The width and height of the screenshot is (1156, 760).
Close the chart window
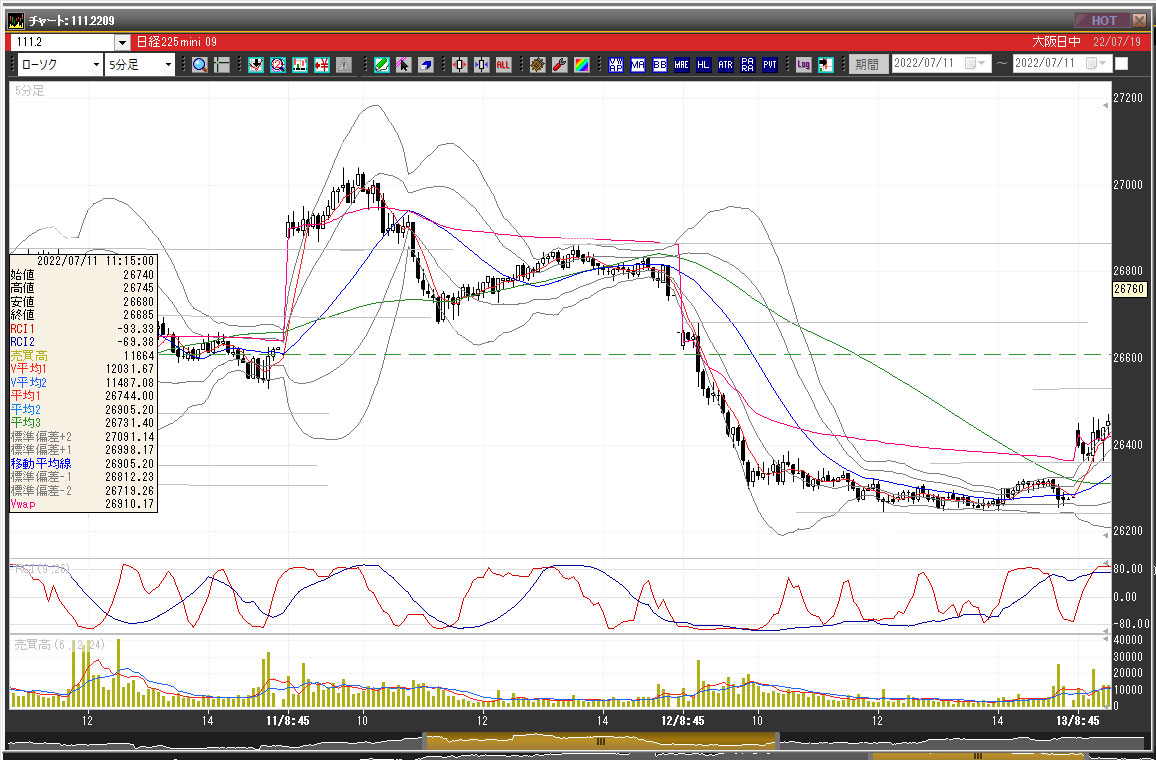(x=1139, y=20)
